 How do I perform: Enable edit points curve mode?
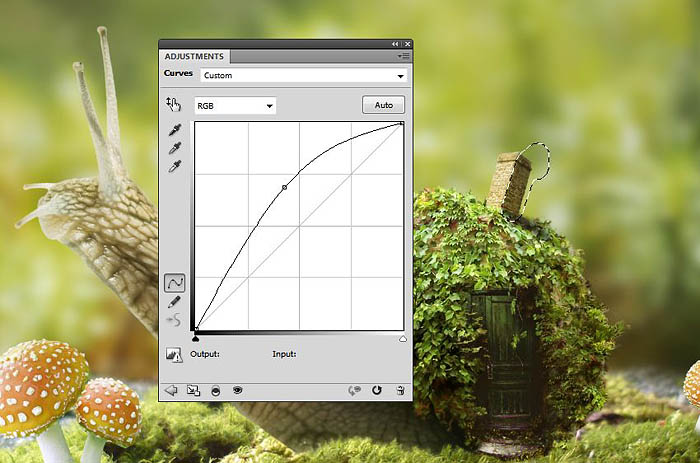click(x=175, y=283)
